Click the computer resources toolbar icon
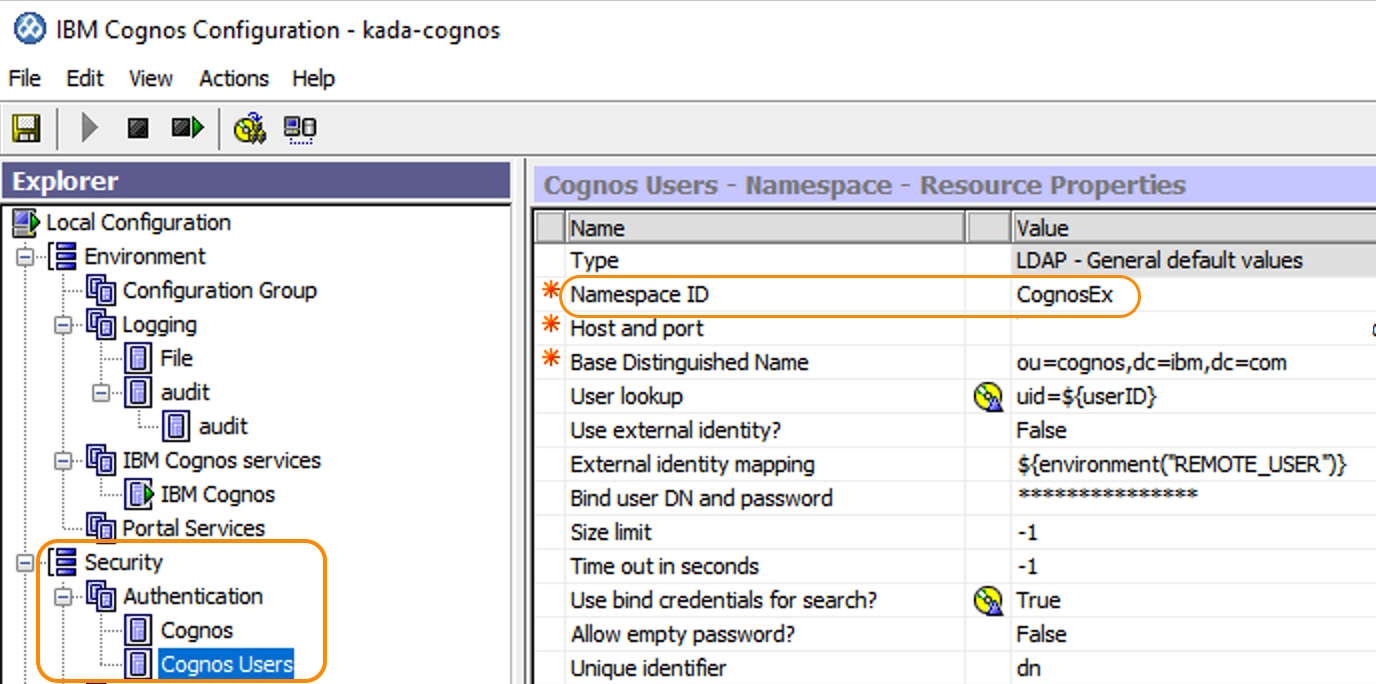This screenshot has height=684, width=1376. coord(298,128)
